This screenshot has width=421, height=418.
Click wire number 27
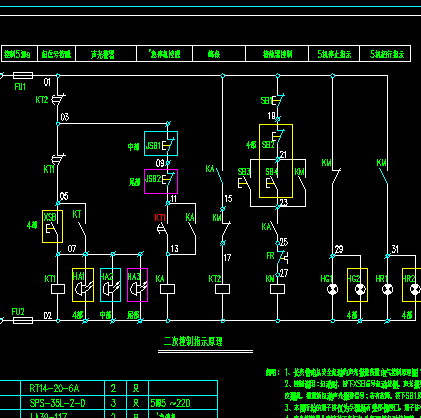(284, 273)
